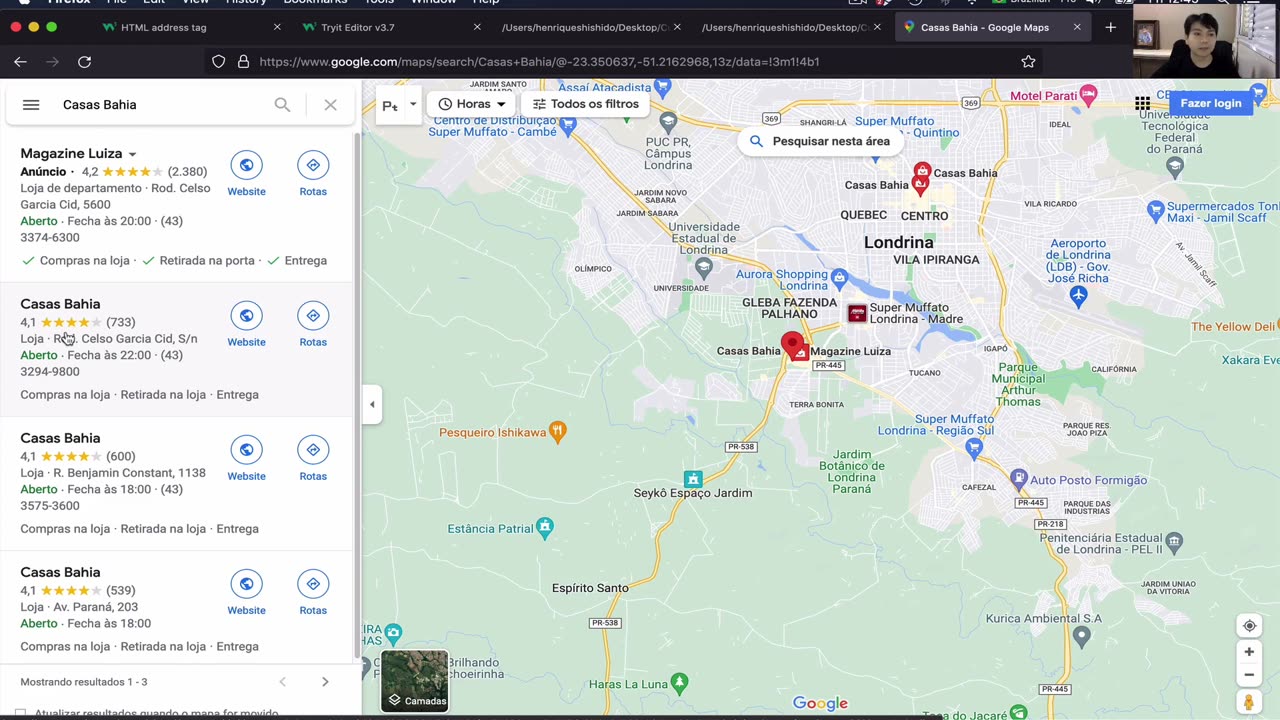Open the Bookmarks menu

tap(315, 2)
